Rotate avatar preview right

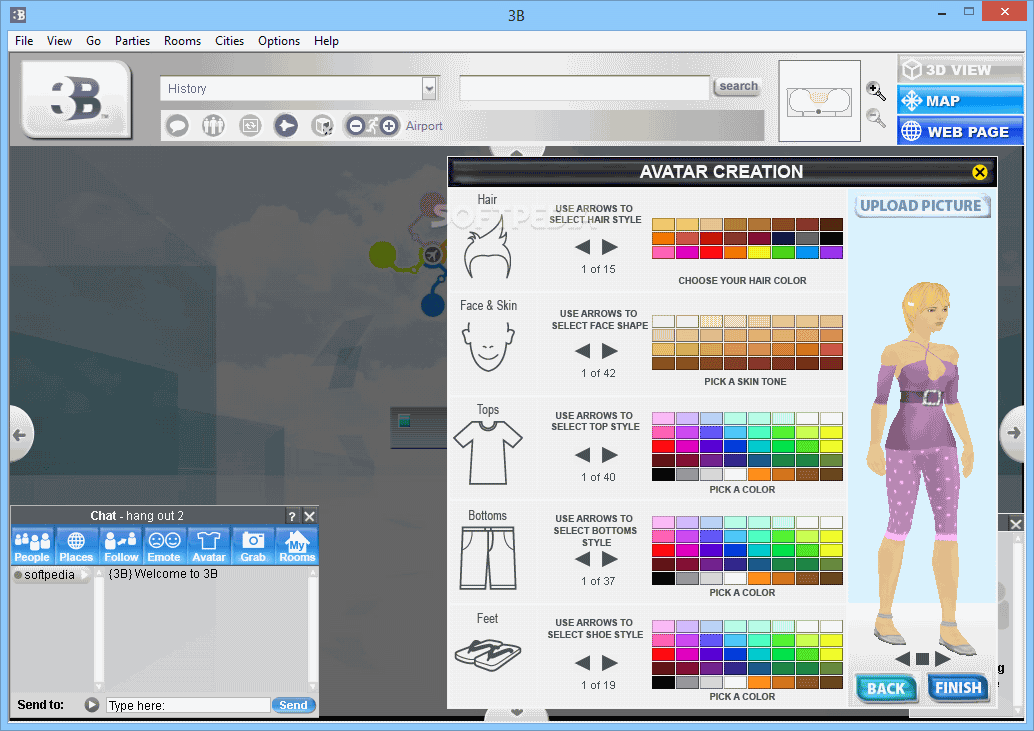943,658
